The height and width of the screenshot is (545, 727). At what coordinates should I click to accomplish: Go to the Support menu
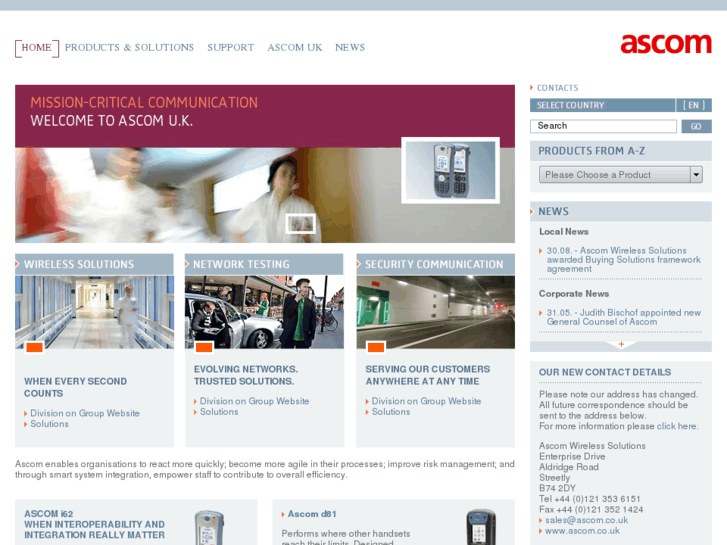coord(230,47)
